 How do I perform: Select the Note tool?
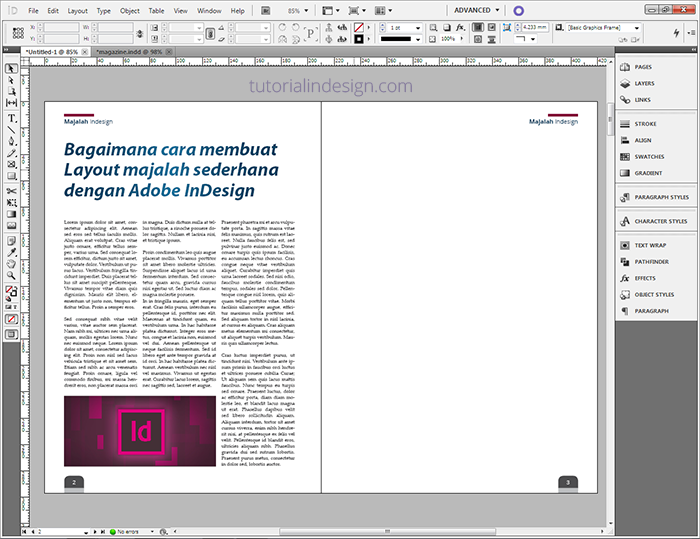tap(12, 241)
